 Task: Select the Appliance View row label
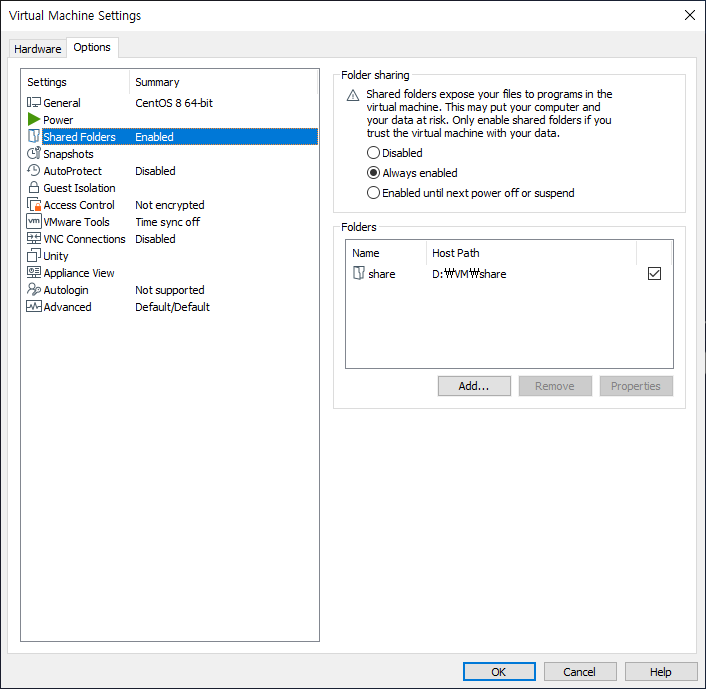tap(79, 273)
